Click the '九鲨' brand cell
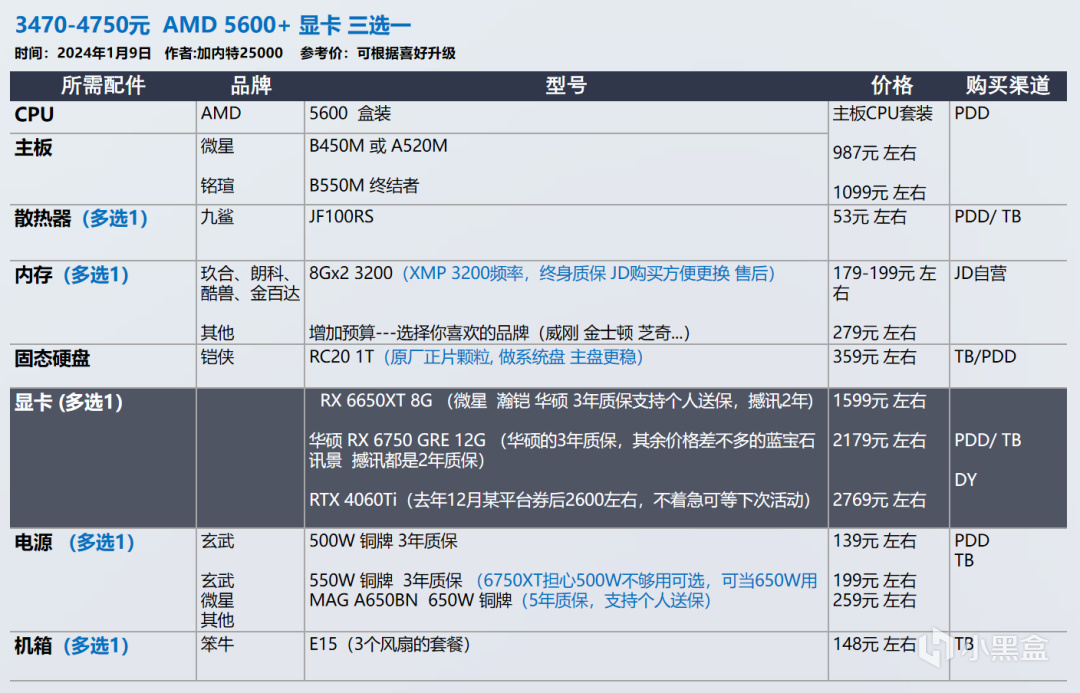The width and height of the screenshot is (1080, 693). tap(218, 217)
